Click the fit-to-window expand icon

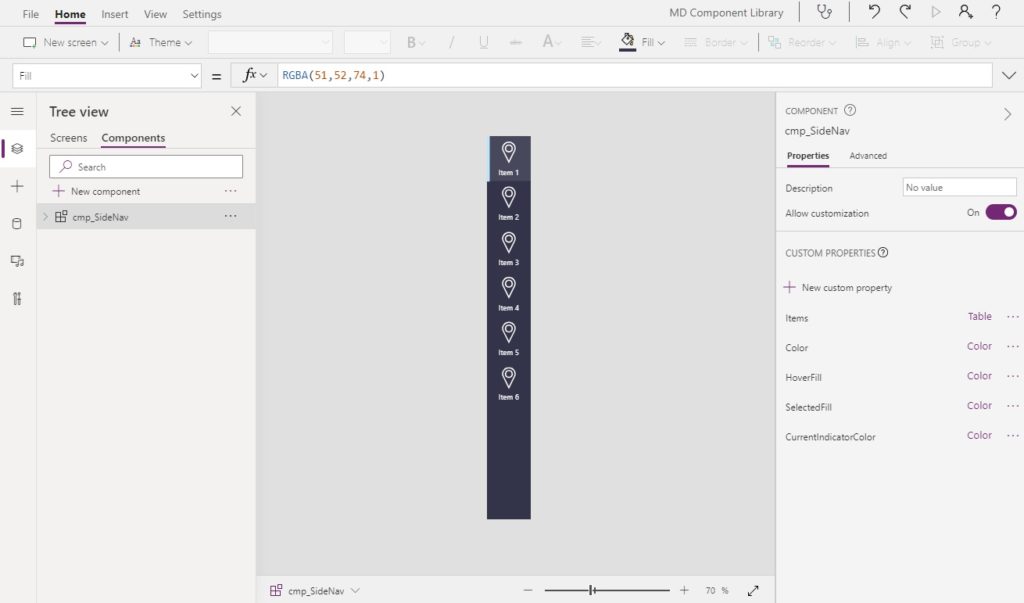[753, 590]
